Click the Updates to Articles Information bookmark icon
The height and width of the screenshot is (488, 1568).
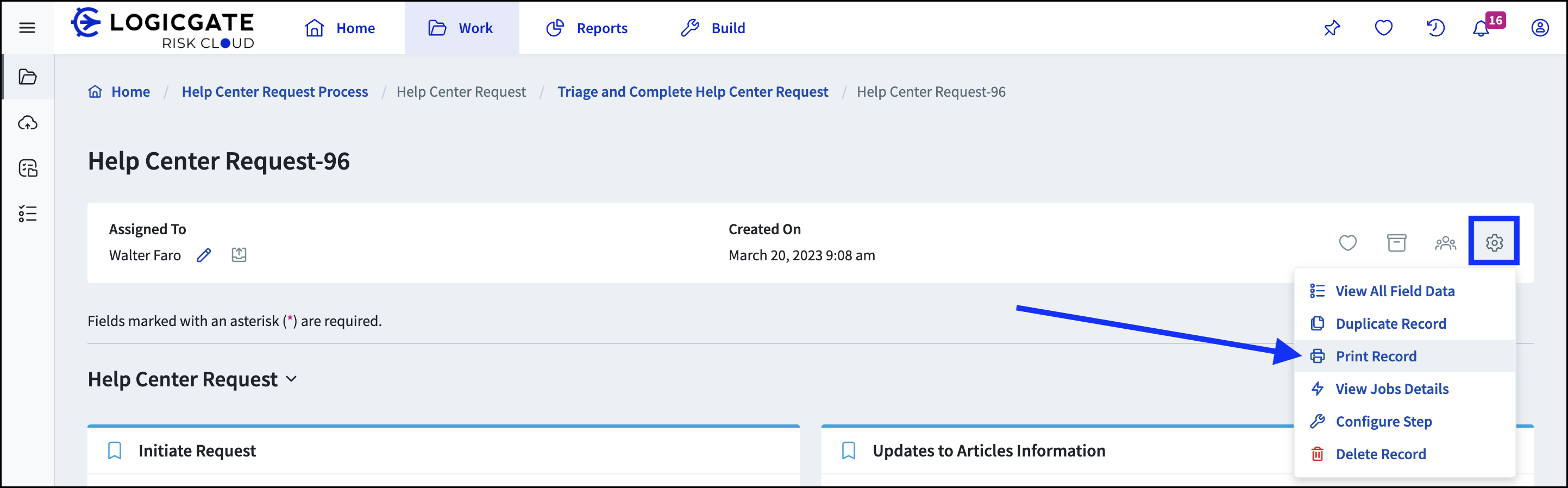click(x=848, y=451)
